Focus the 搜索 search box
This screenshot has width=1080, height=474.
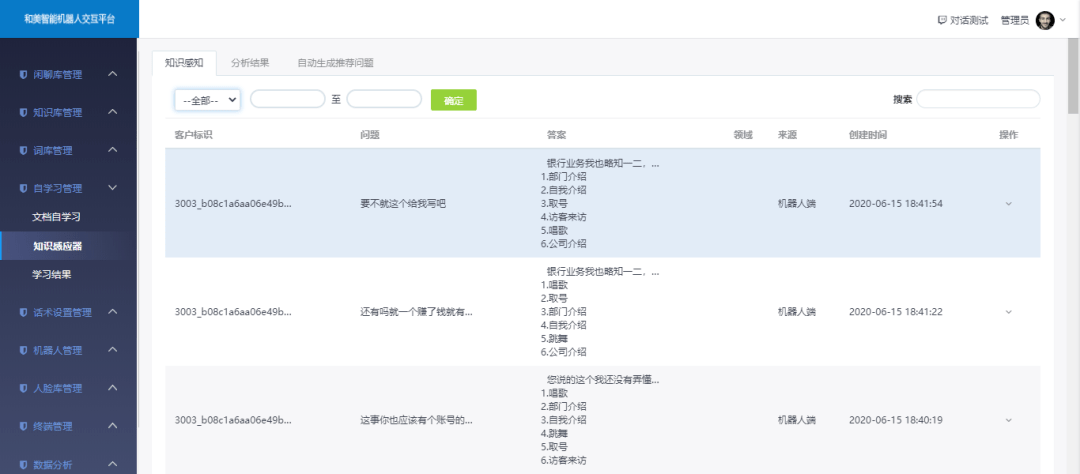(x=978, y=99)
